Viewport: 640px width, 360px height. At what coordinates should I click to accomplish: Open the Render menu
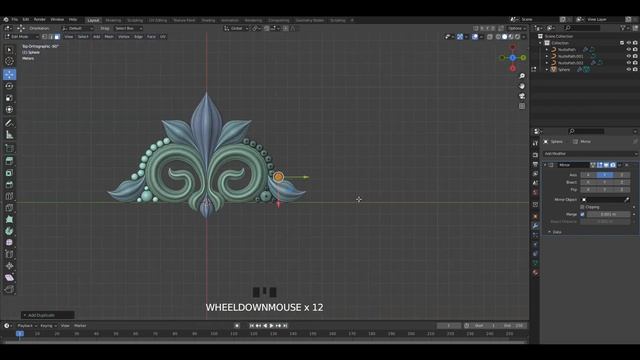click(x=40, y=20)
